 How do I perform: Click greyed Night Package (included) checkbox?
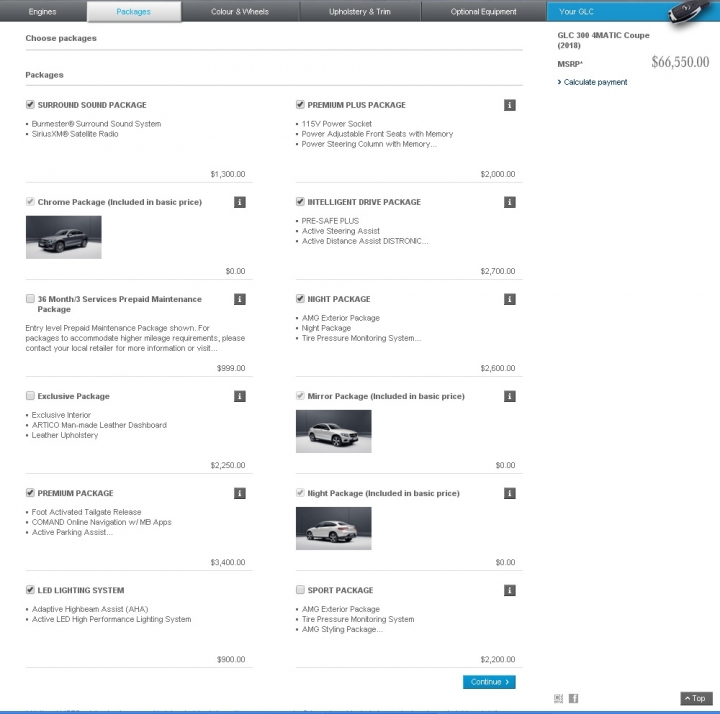(300, 493)
